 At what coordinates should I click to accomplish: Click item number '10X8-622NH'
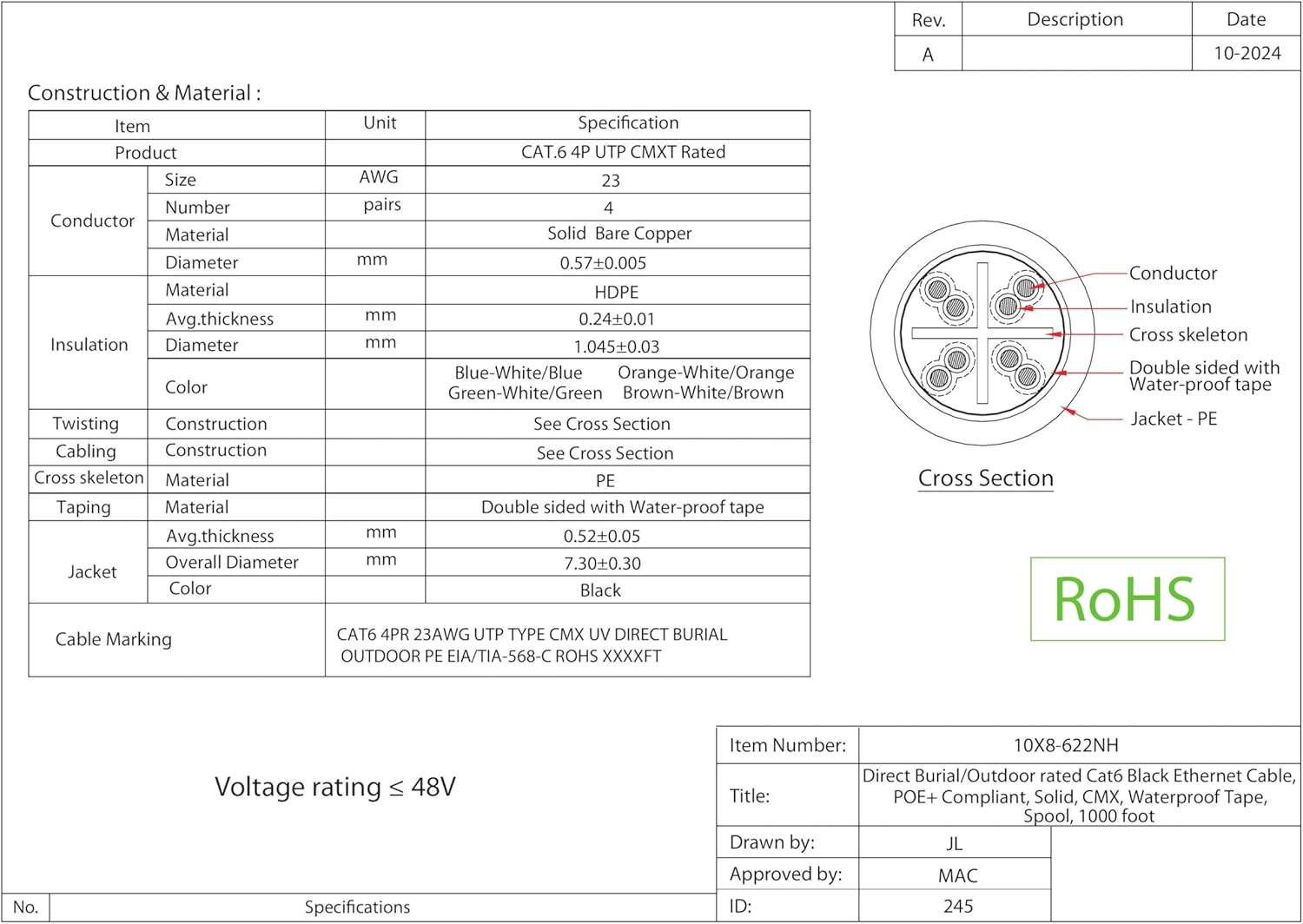(x=1066, y=746)
